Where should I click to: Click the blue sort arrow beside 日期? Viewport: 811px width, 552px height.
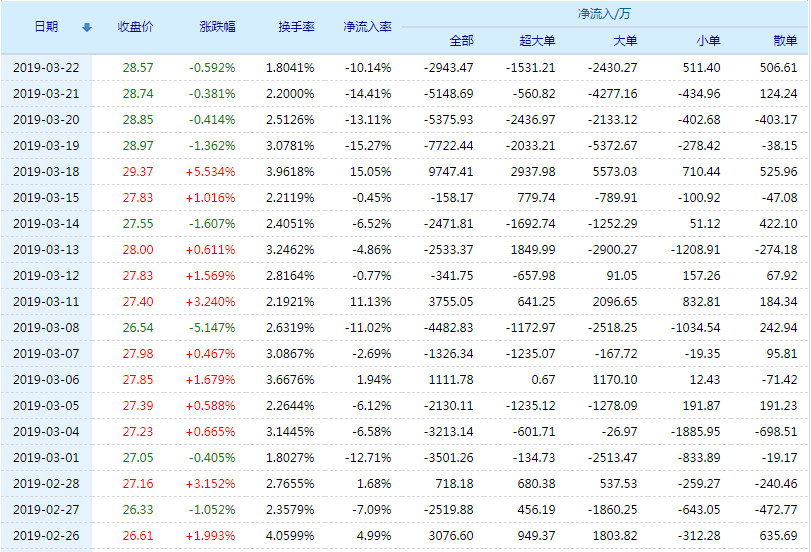(86, 27)
